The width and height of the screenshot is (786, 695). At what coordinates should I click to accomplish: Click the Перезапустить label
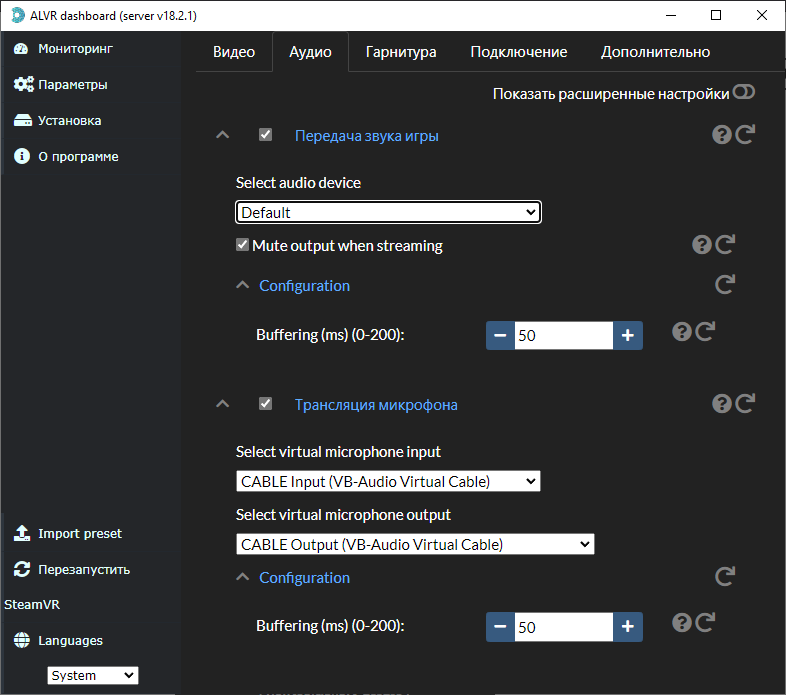[x=84, y=570]
